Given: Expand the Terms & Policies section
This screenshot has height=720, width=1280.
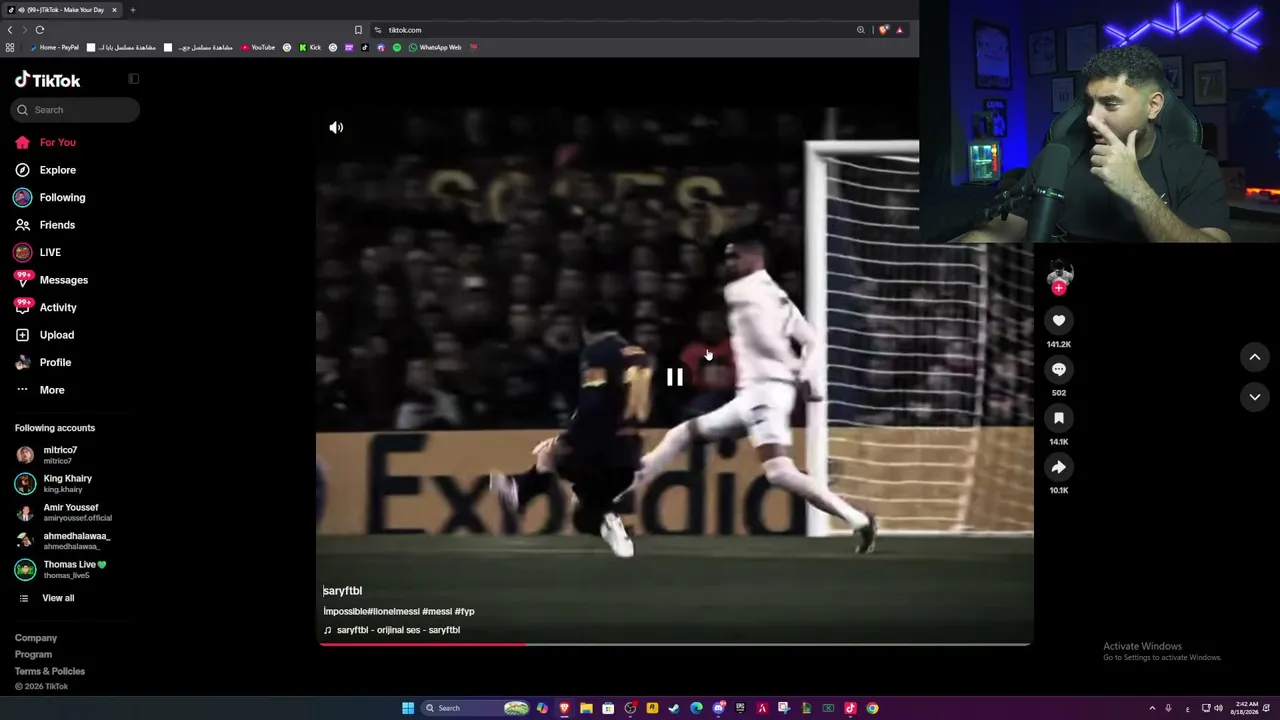Looking at the screenshot, I should tap(50, 671).
